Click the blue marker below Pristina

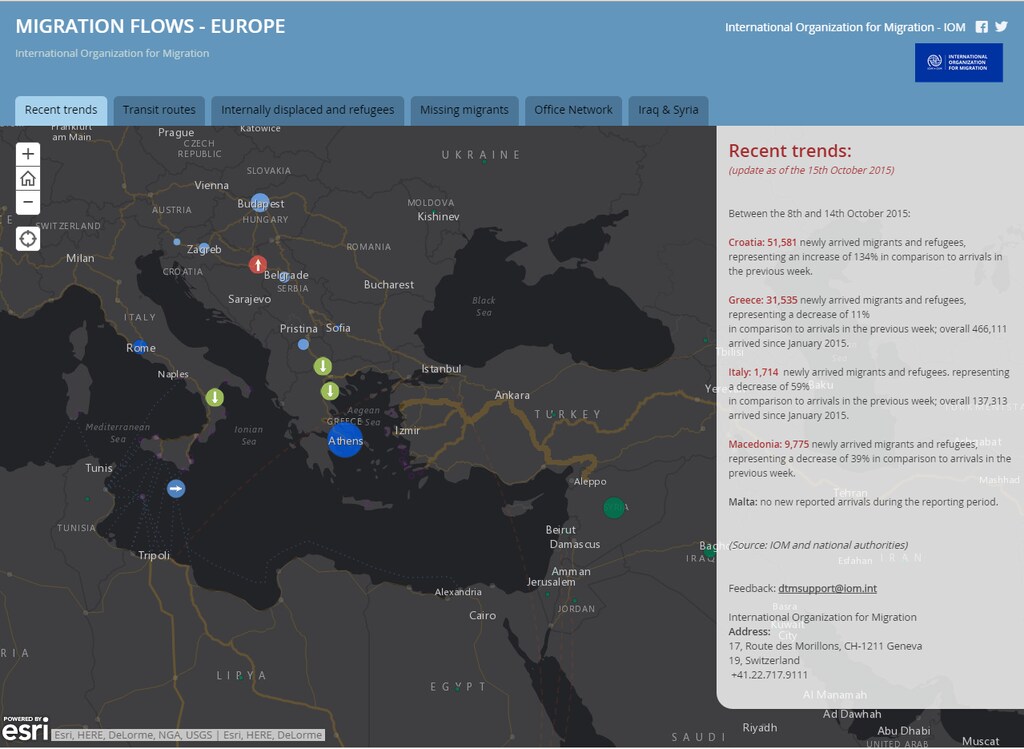pos(303,344)
